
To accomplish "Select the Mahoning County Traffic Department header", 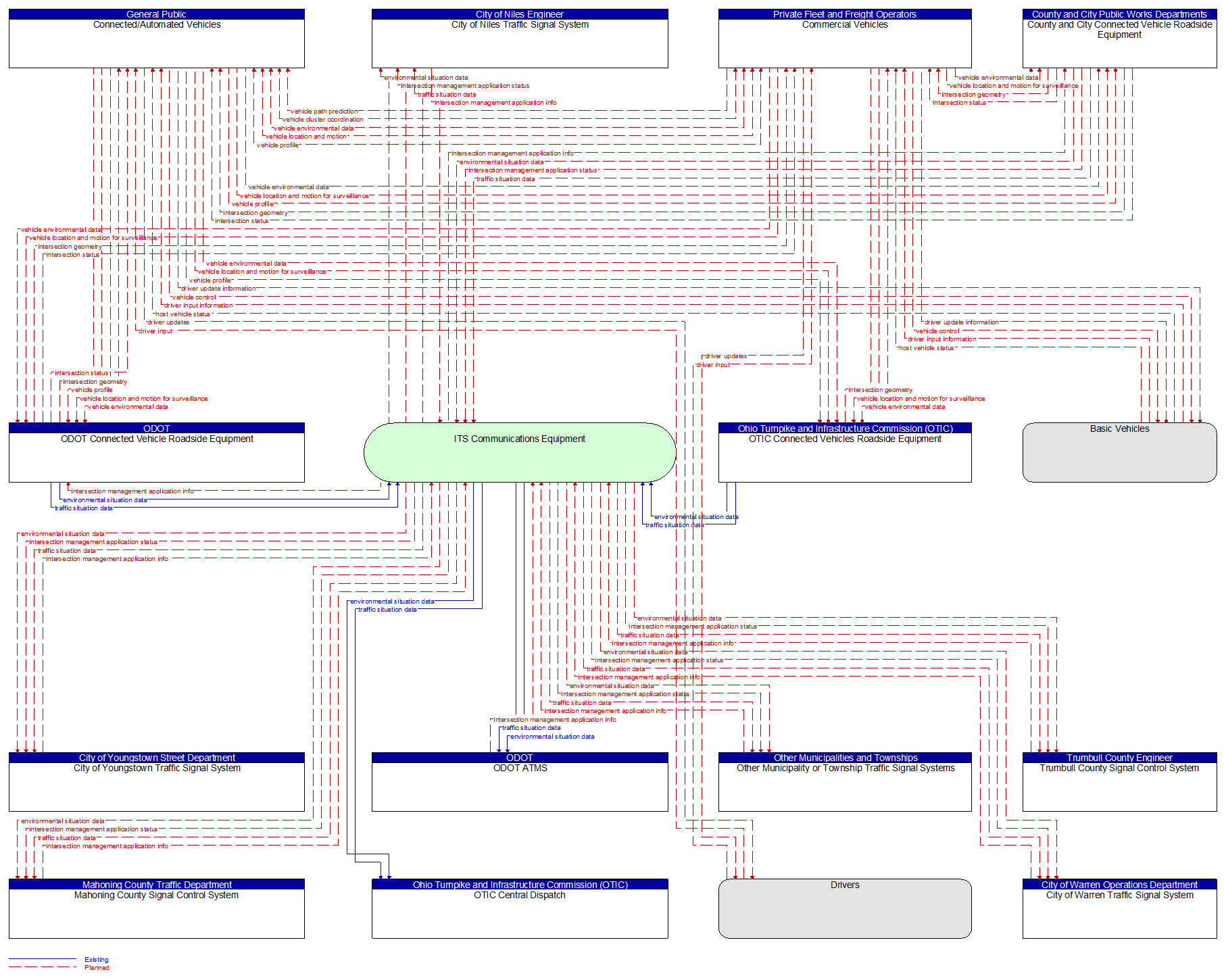I will [157, 885].
